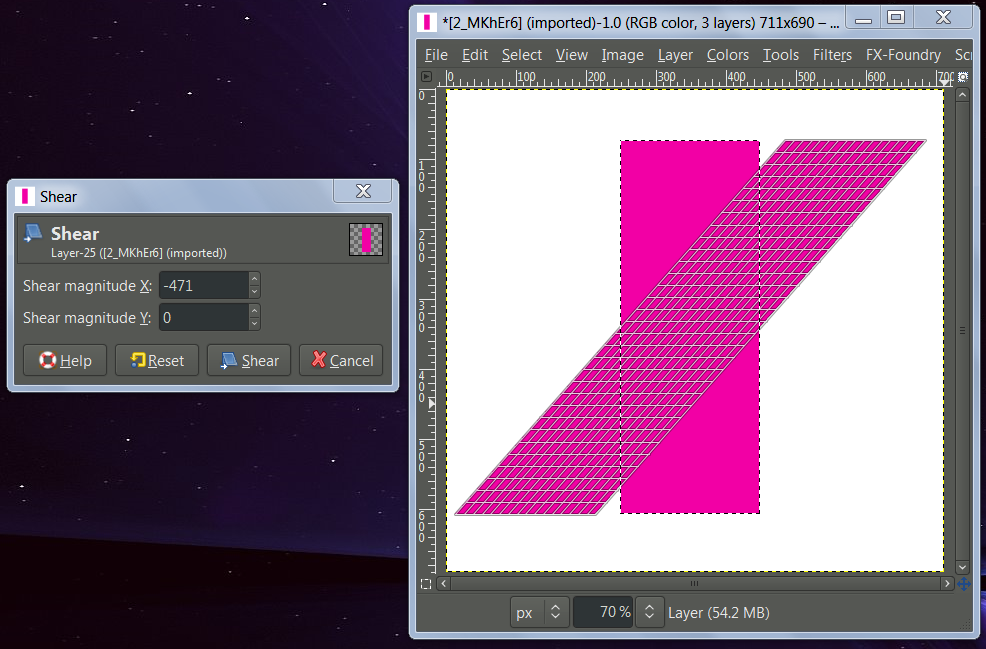Maximize the GIMP image window

tap(896, 18)
